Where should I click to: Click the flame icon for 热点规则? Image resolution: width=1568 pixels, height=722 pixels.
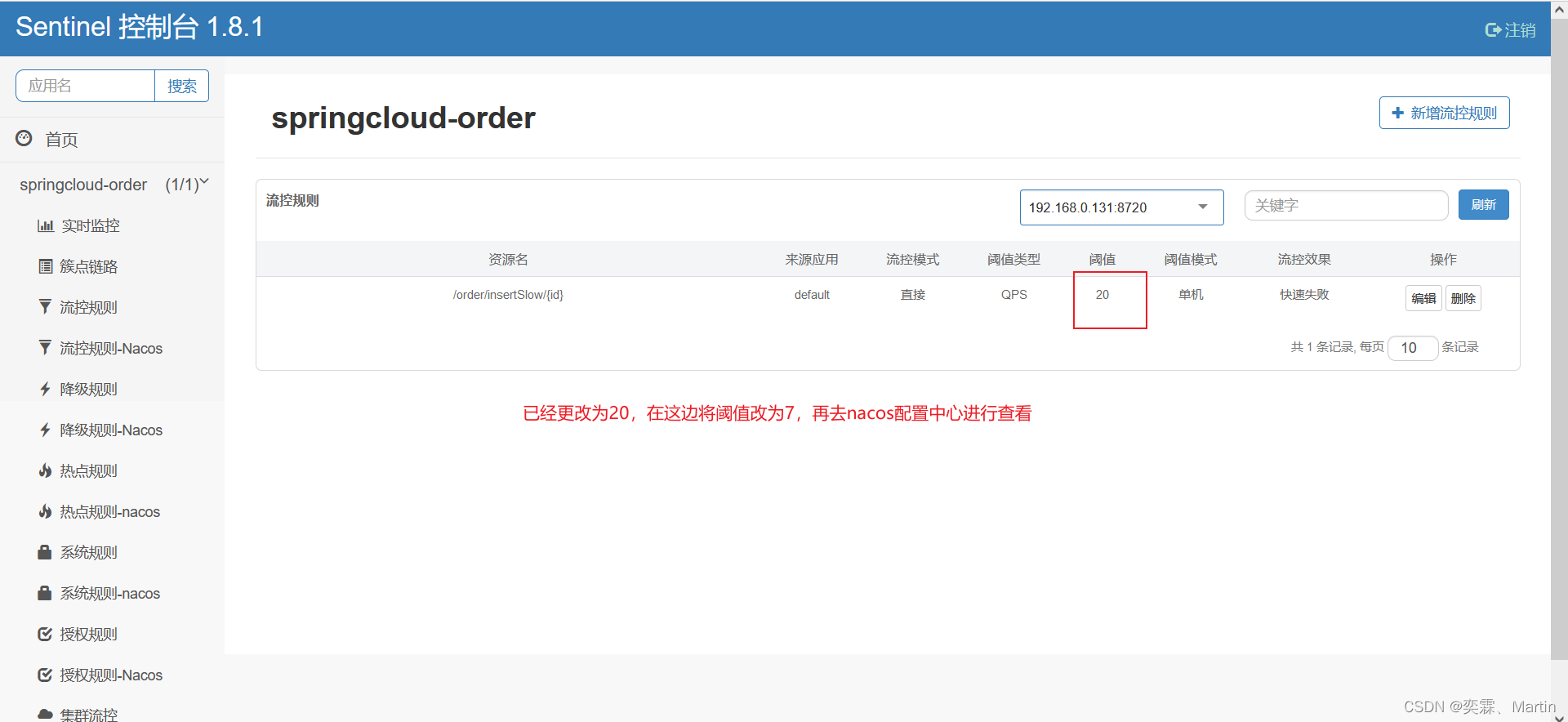pos(46,470)
